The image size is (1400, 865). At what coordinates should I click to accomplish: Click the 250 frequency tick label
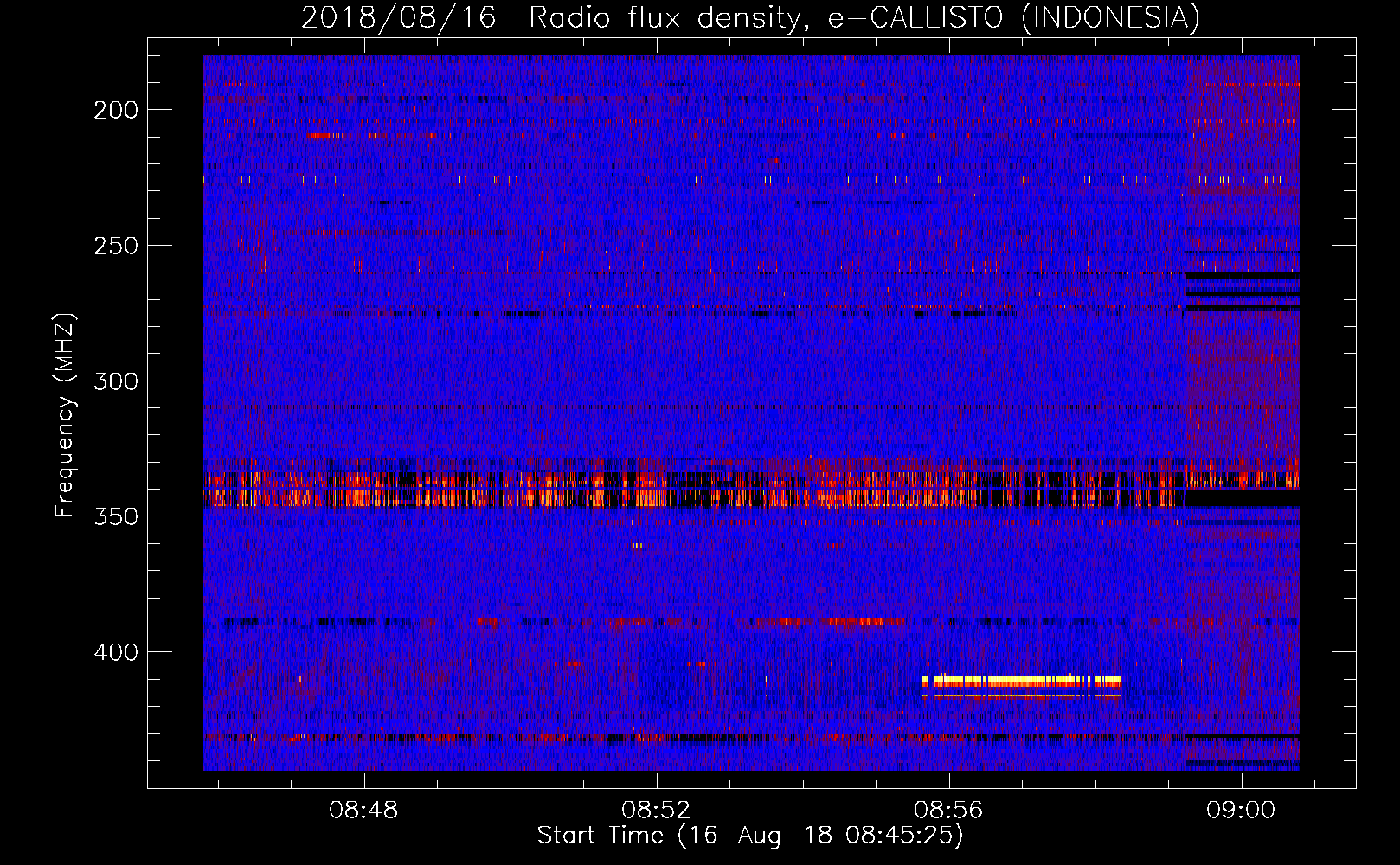tap(116, 246)
